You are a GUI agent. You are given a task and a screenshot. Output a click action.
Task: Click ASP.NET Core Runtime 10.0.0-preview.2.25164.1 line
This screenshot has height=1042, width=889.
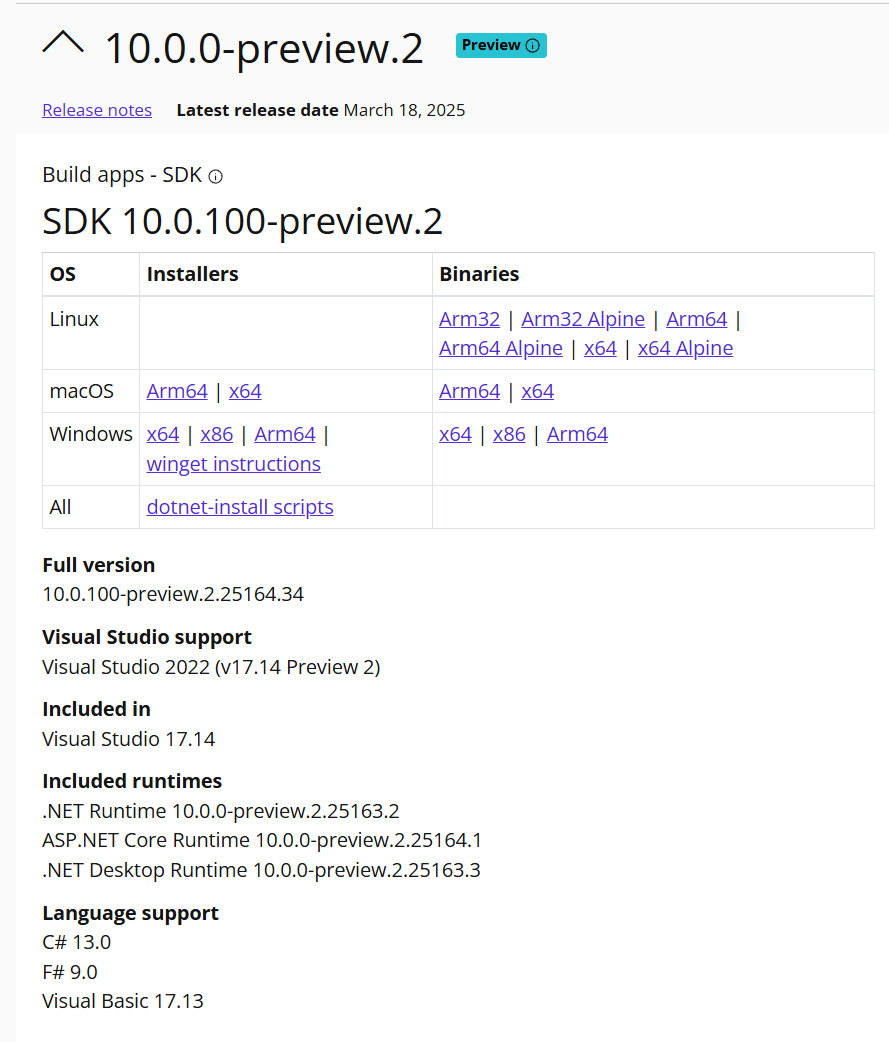pos(262,840)
